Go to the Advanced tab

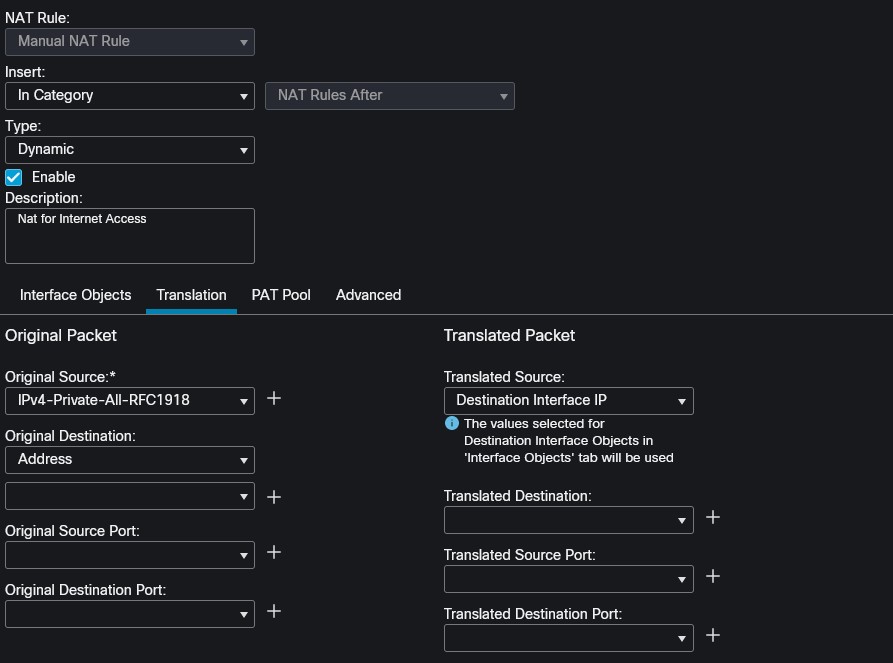click(x=368, y=295)
